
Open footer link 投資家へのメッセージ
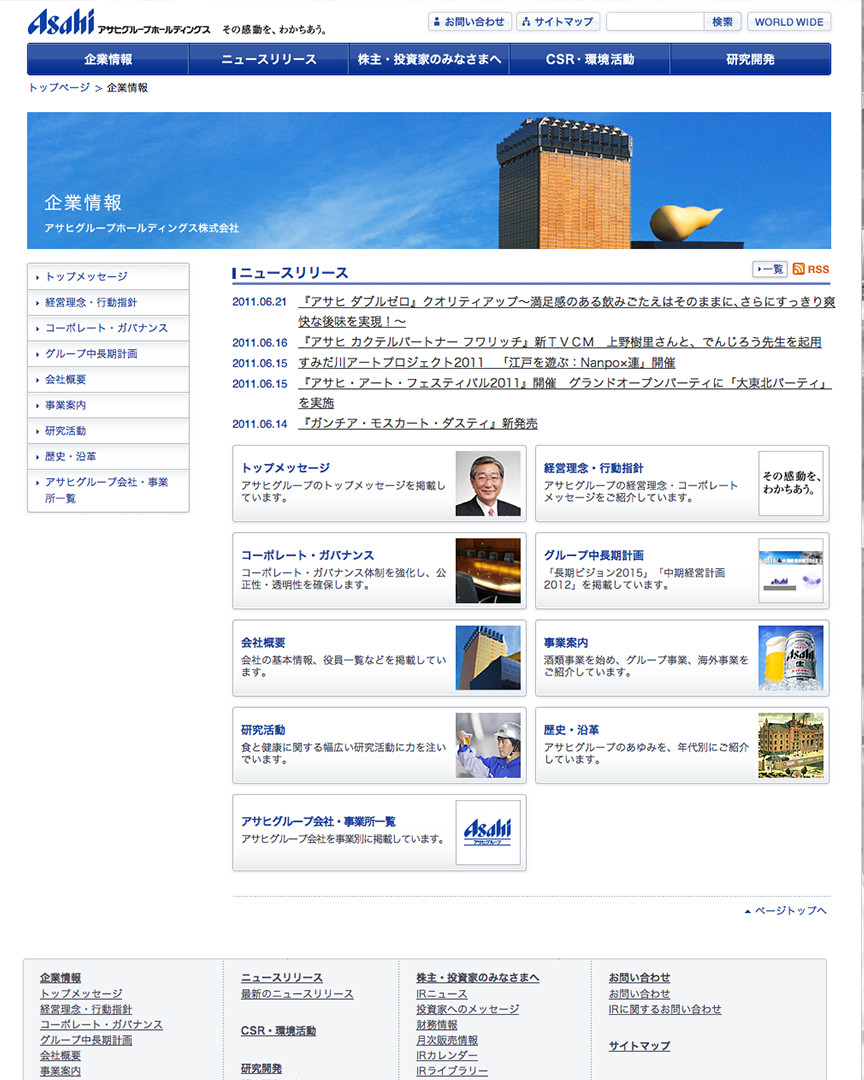467,1009
